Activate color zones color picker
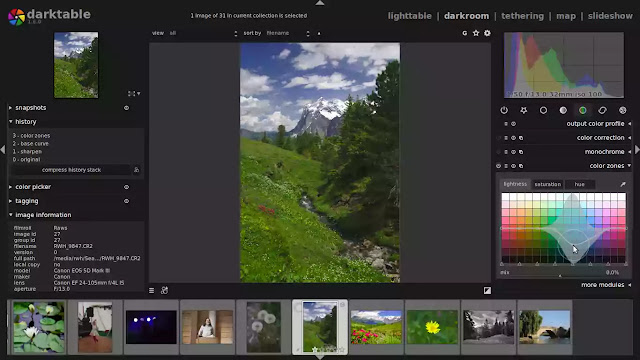This screenshot has height=360, width=640. pos(623,184)
